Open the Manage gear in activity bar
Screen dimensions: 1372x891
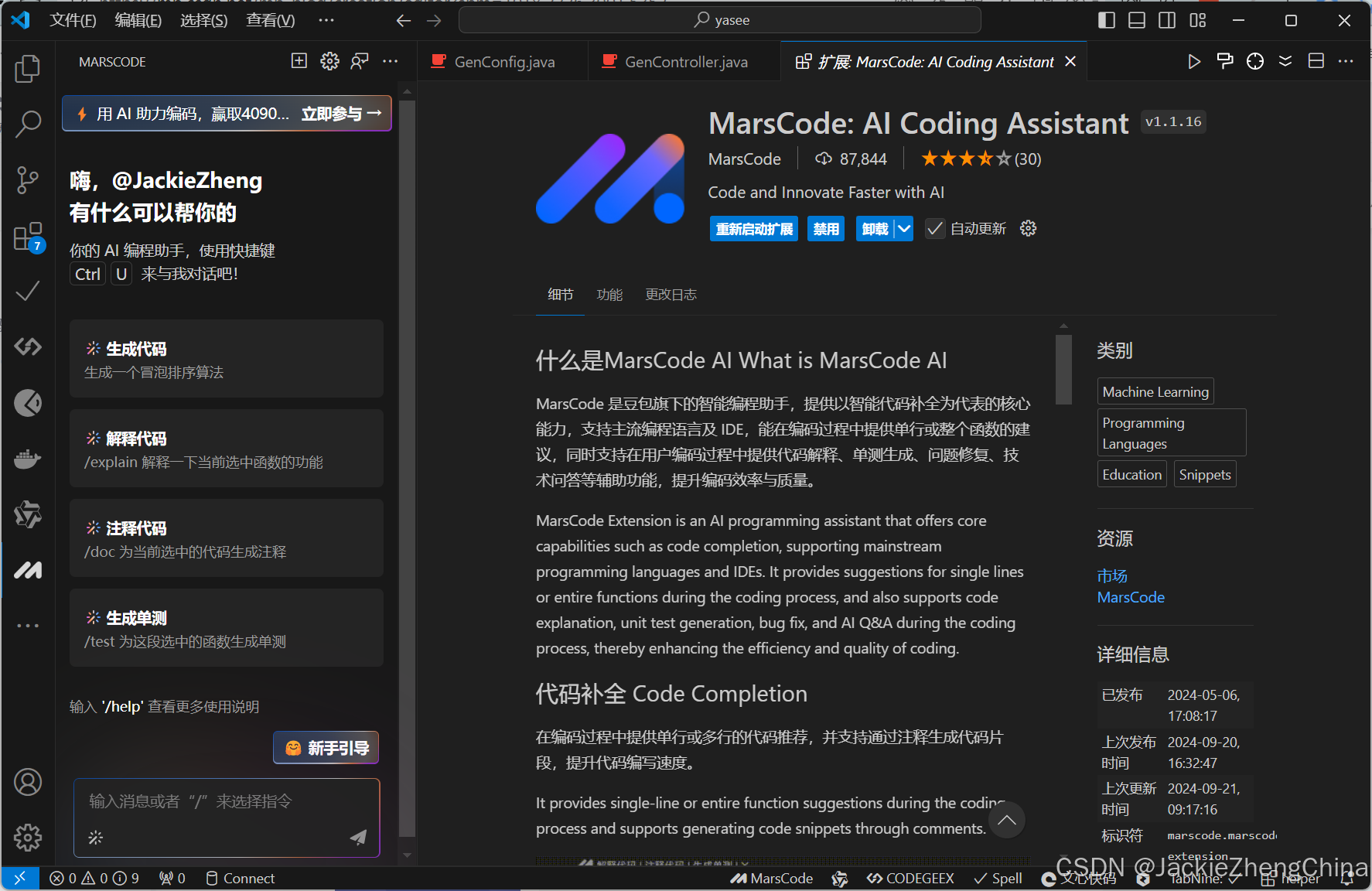[28, 838]
